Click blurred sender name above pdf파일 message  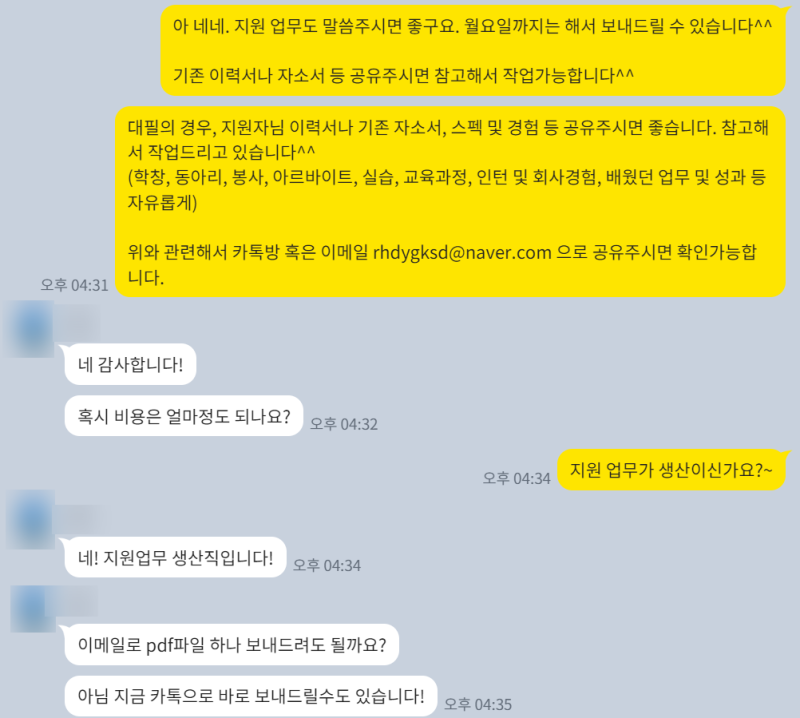pyautogui.click(x=77, y=601)
